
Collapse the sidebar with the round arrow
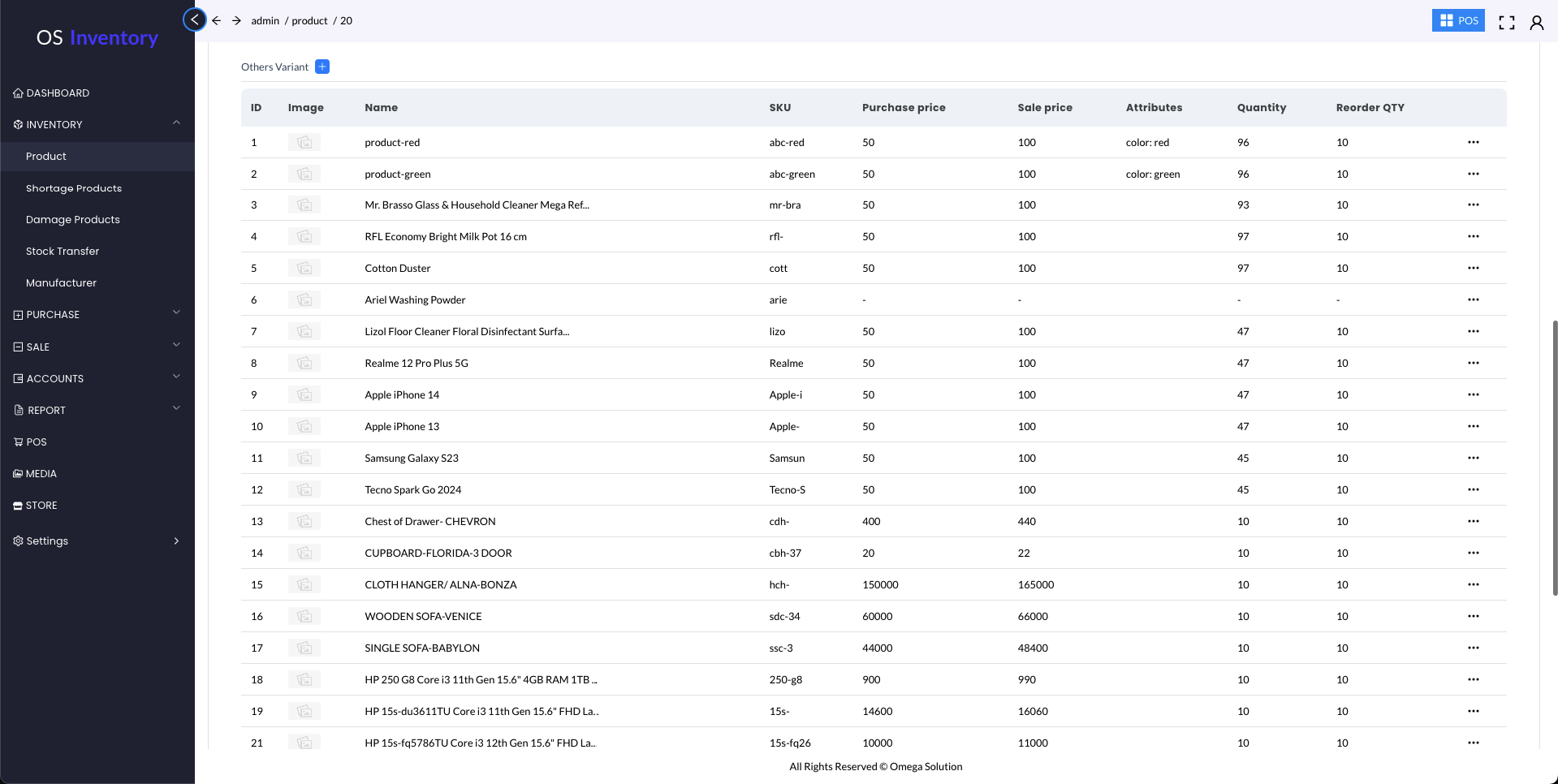click(x=195, y=19)
